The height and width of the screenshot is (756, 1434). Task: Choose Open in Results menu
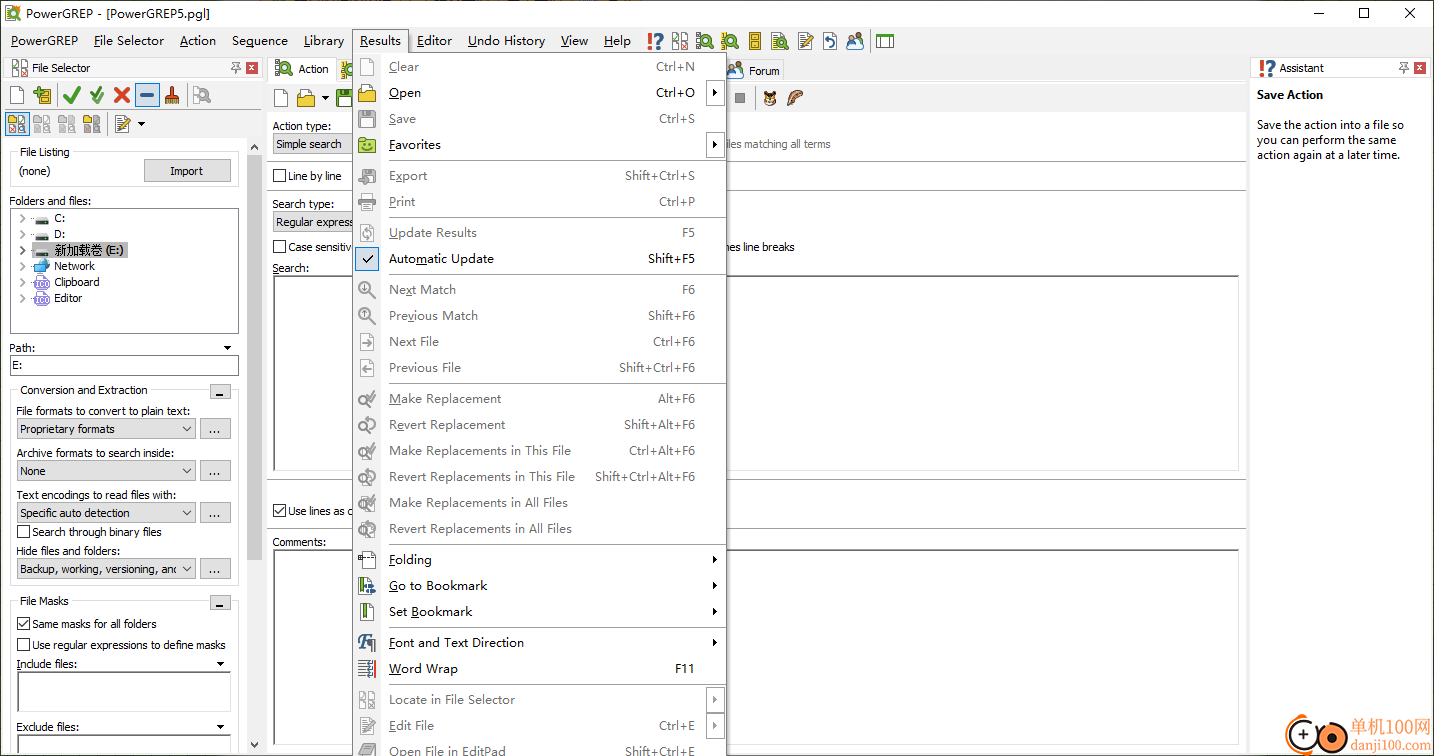point(540,93)
